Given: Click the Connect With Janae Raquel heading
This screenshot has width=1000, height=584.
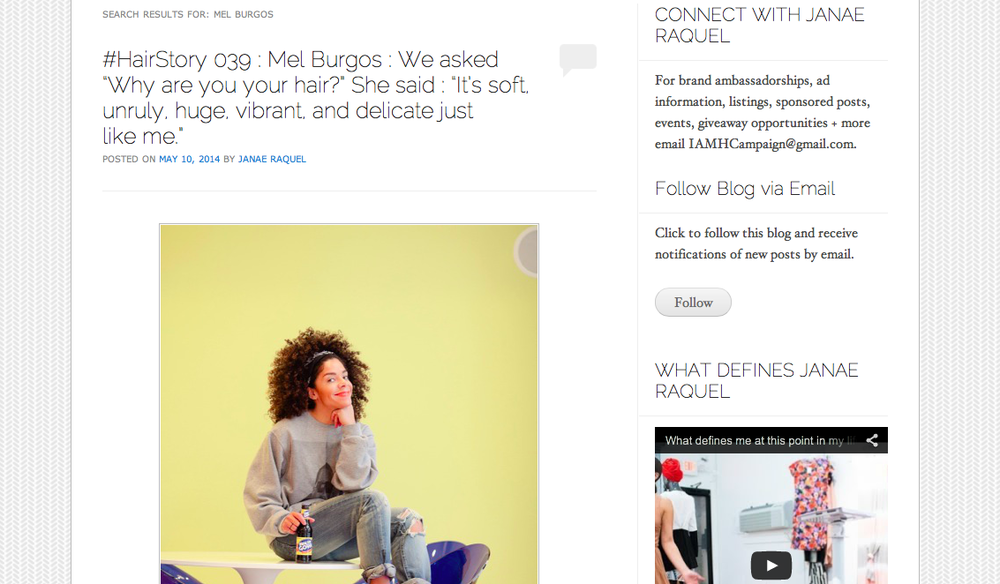Looking at the screenshot, I should [x=760, y=25].
